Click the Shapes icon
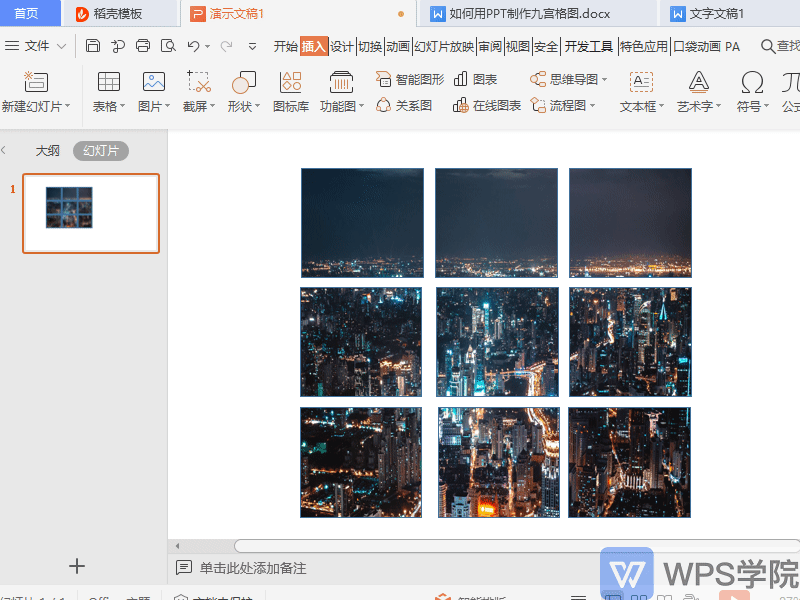The width and height of the screenshot is (800, 600). [243, 82]
